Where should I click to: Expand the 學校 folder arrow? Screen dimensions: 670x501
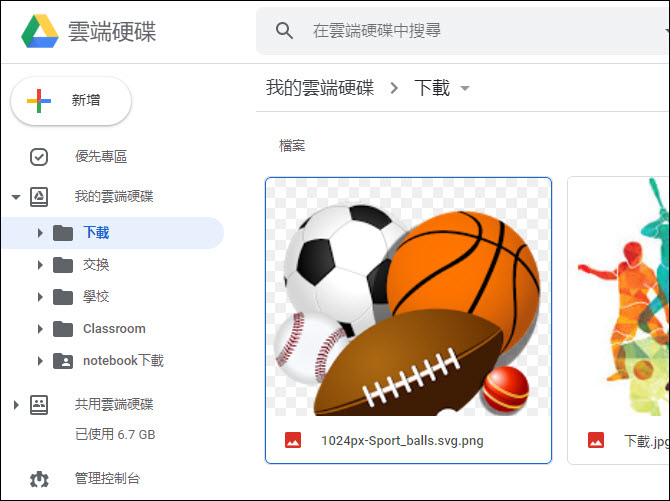click(x=40, y=297)
